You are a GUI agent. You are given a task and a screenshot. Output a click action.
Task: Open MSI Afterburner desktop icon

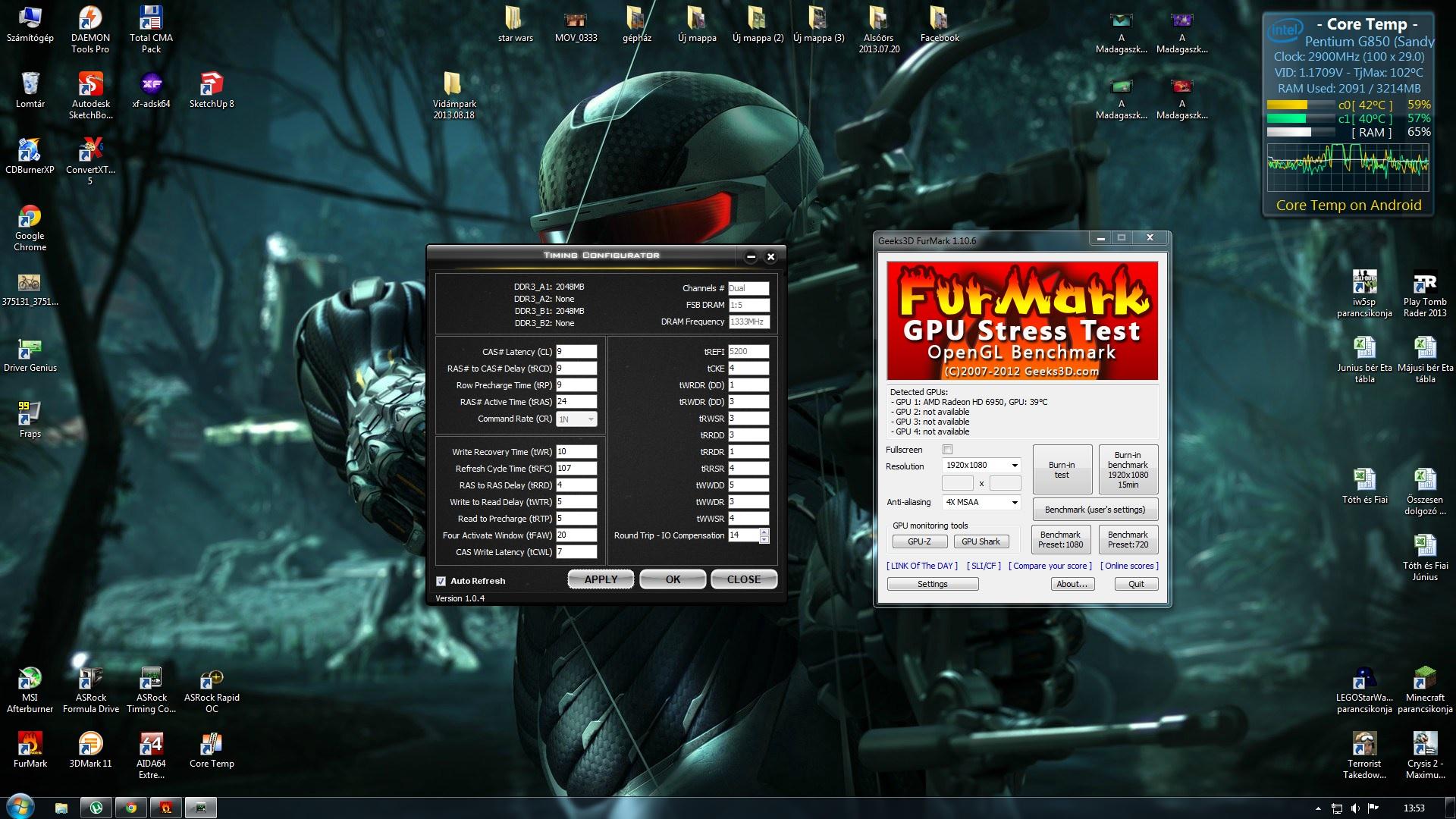30,679
